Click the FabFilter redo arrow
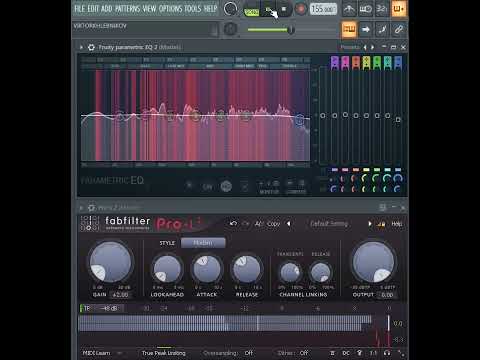480x360 pixels. pos(245,223)
